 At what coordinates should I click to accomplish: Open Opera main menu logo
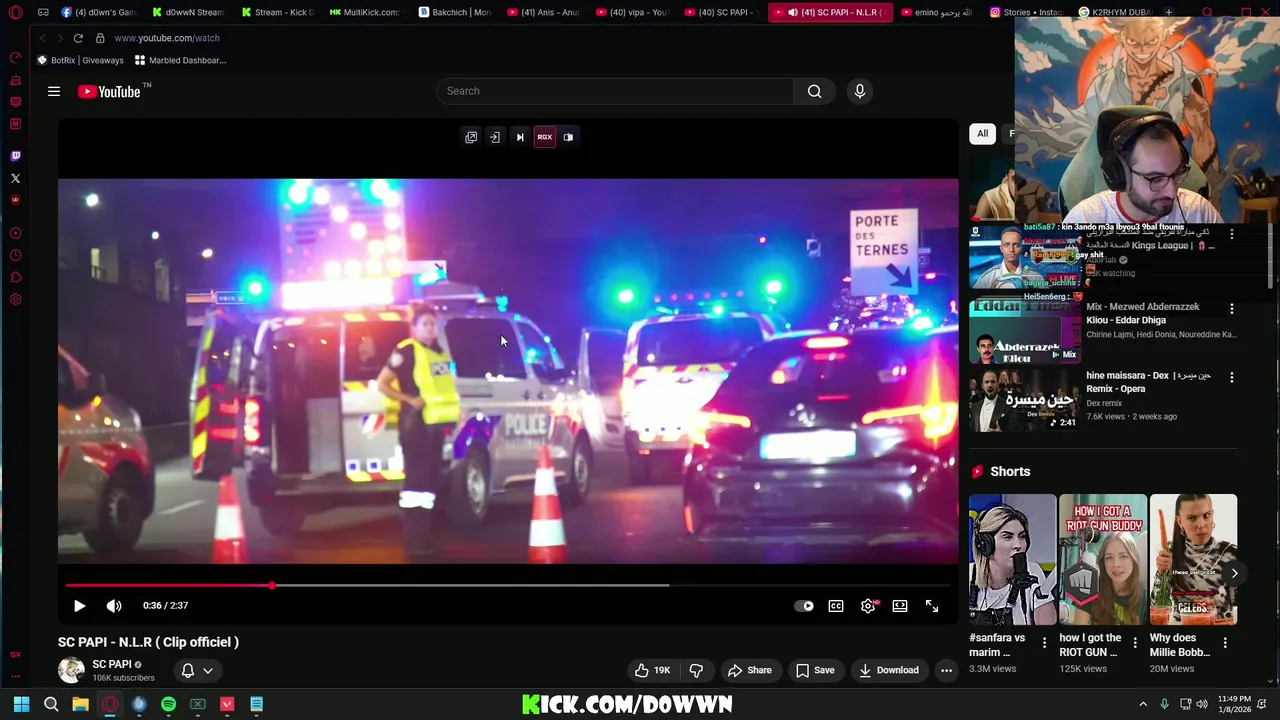point(15,12)
